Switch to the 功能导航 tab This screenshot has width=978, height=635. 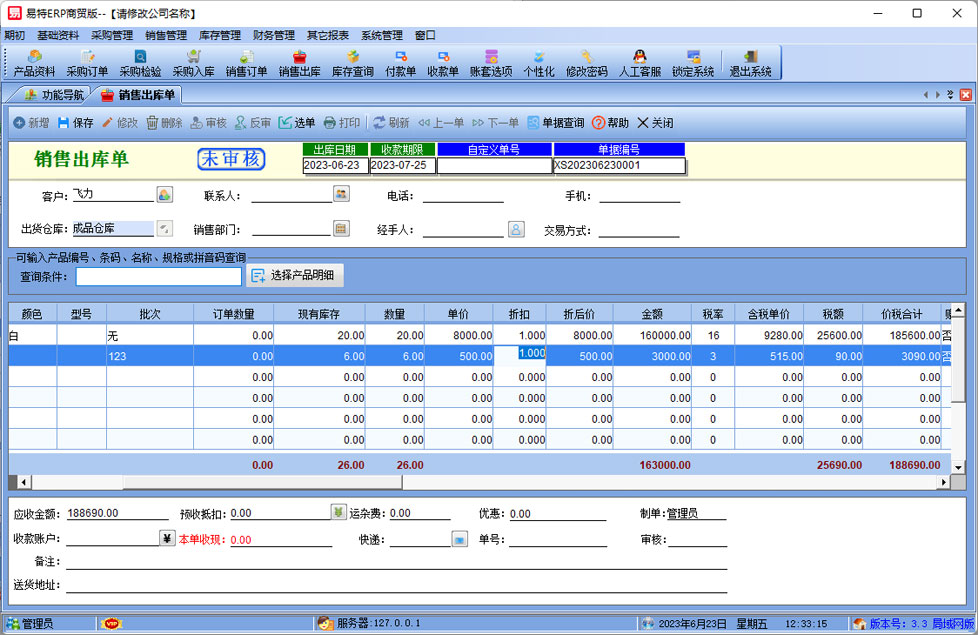tap(54, 95)
